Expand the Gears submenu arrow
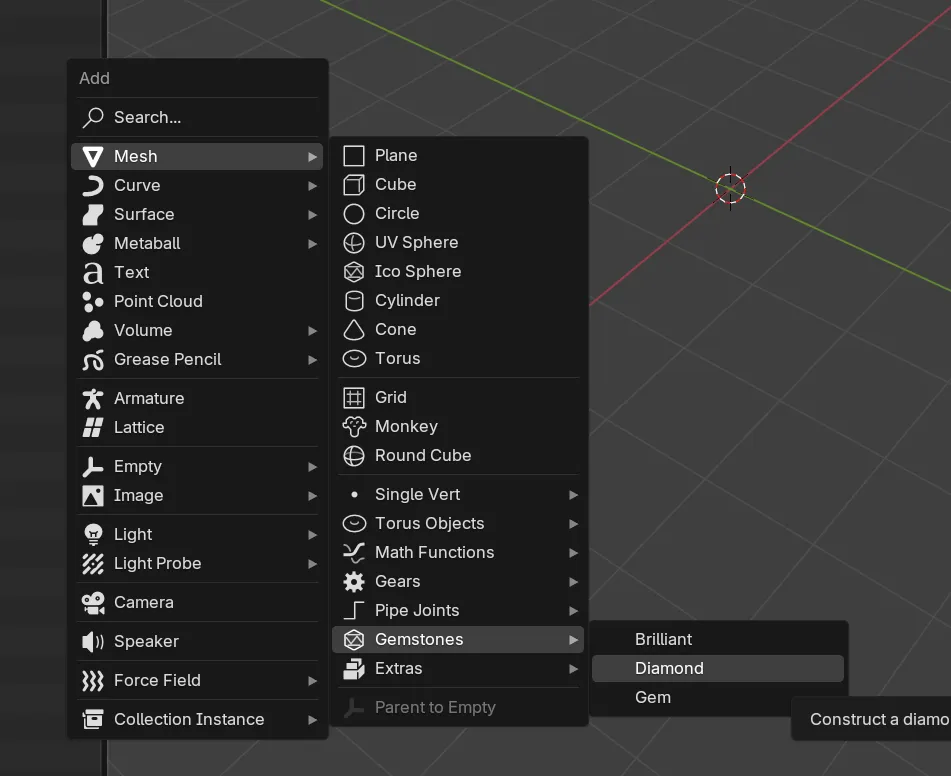Image resolution: width=951 pixels, height=776 pixels. (573, 582)
